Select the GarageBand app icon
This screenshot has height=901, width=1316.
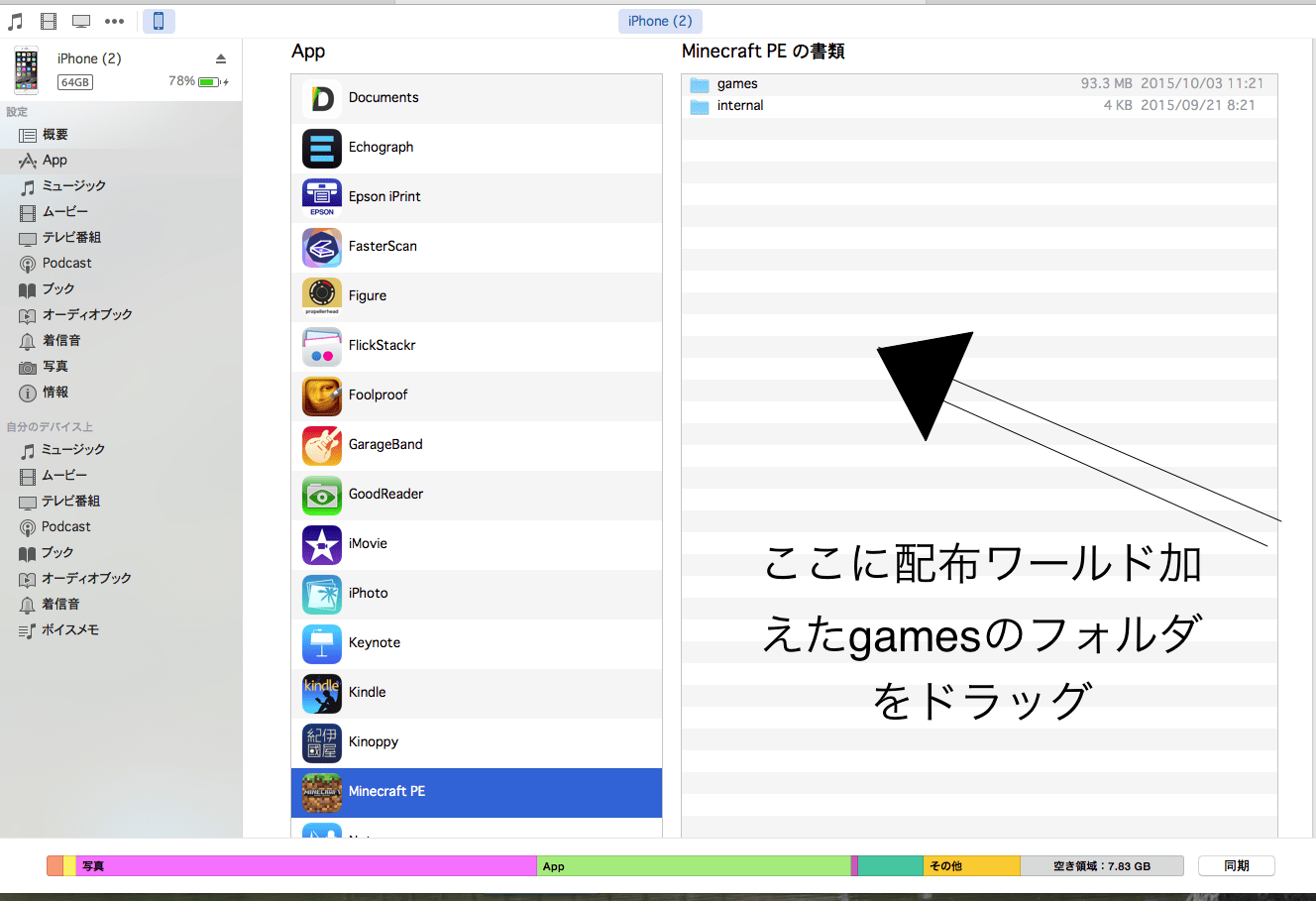coord(322,445)
